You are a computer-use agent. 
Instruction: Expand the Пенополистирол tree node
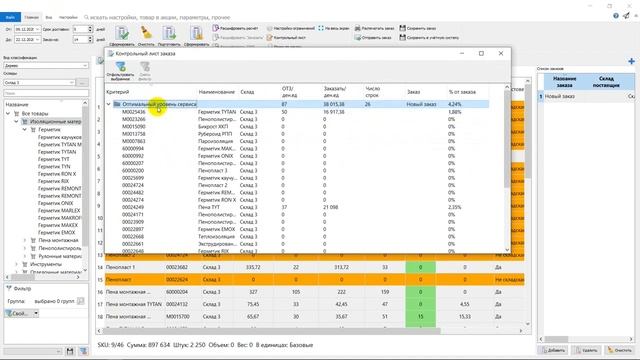tap(24, 248)
